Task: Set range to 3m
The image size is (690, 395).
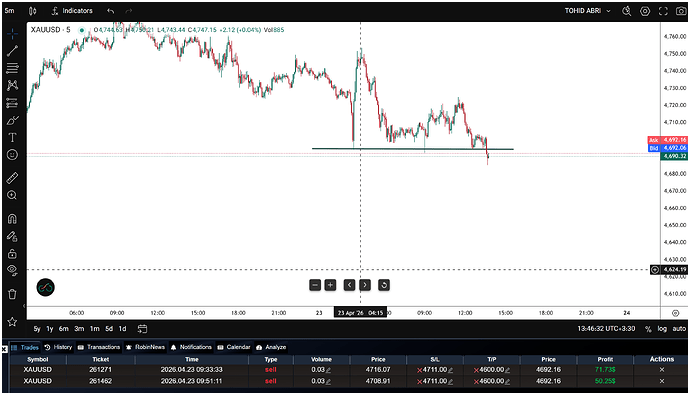Action: point(79,329)
